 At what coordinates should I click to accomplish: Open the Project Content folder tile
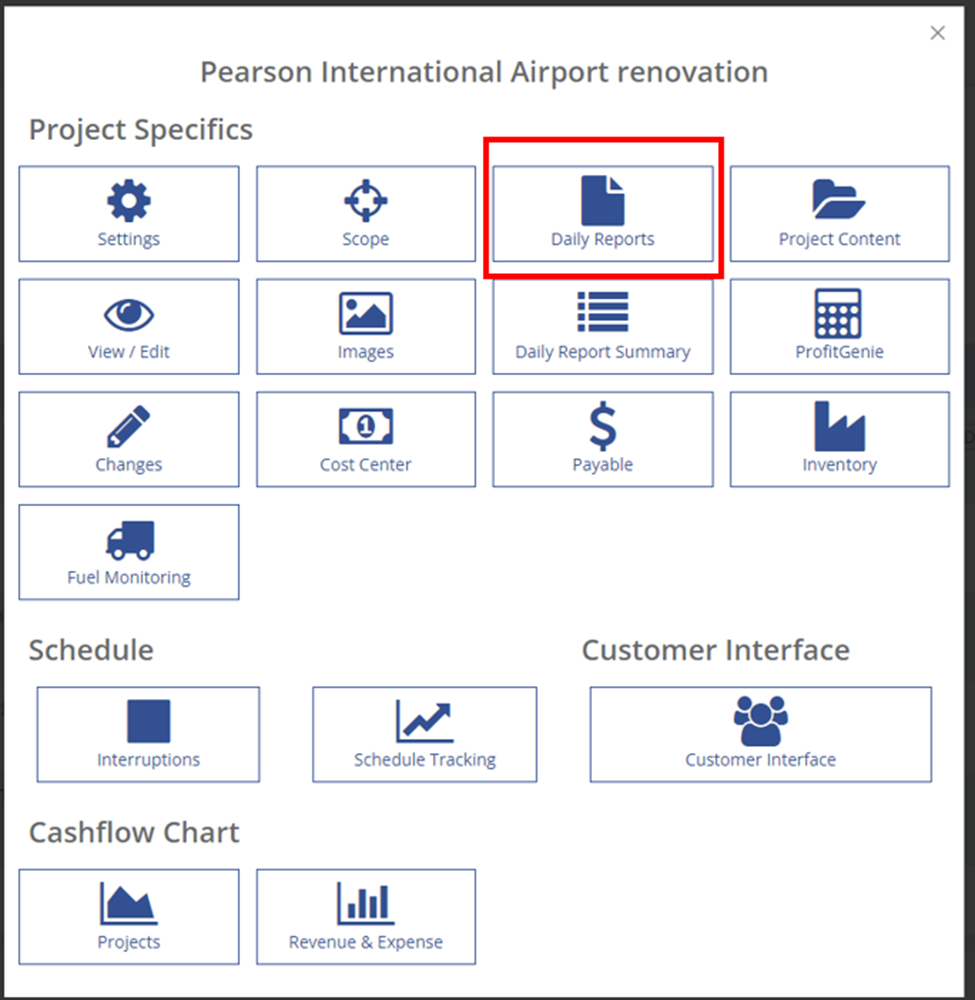coord(840,214)
